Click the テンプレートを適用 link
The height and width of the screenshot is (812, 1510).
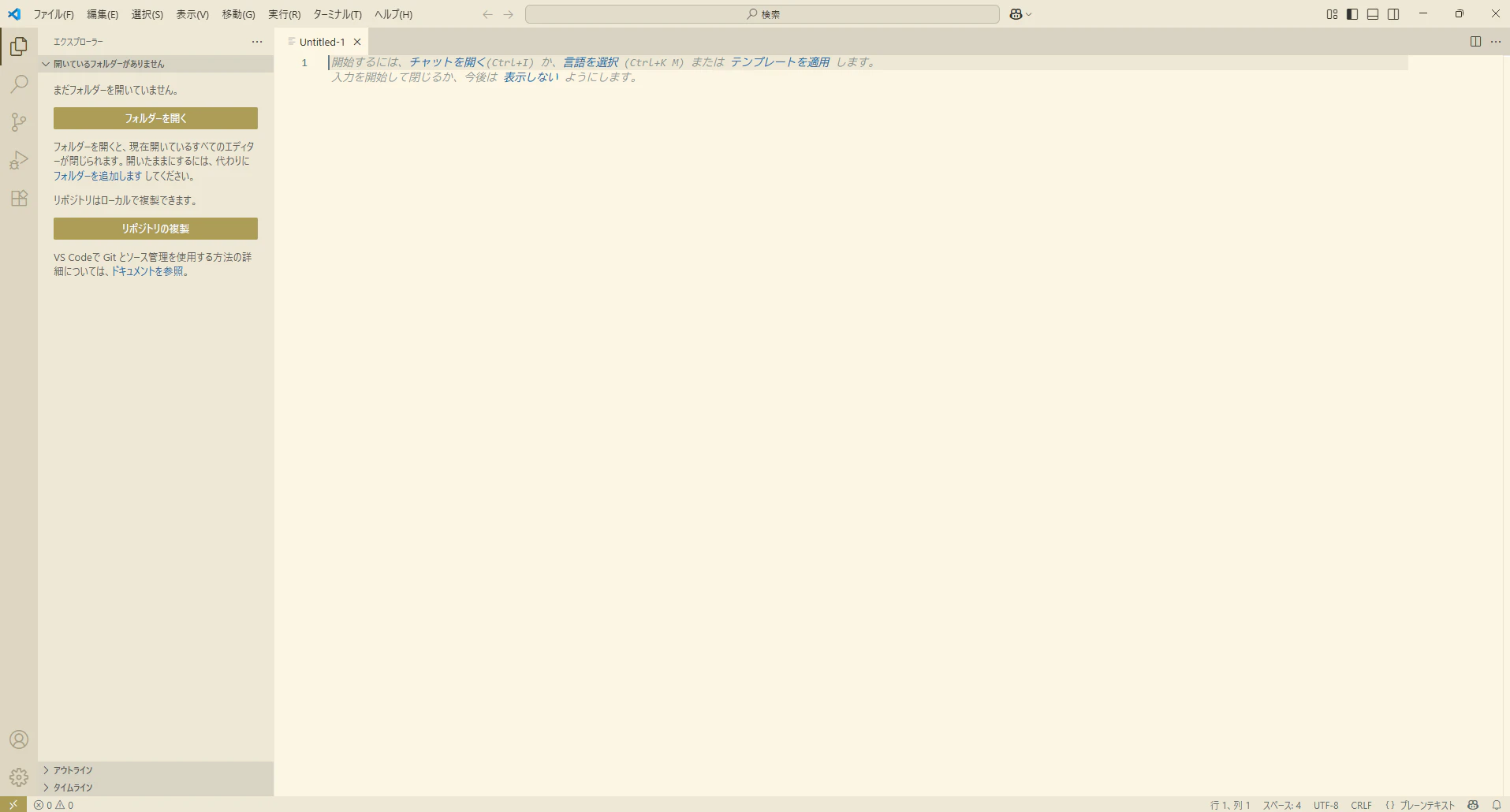pos(780,62)
